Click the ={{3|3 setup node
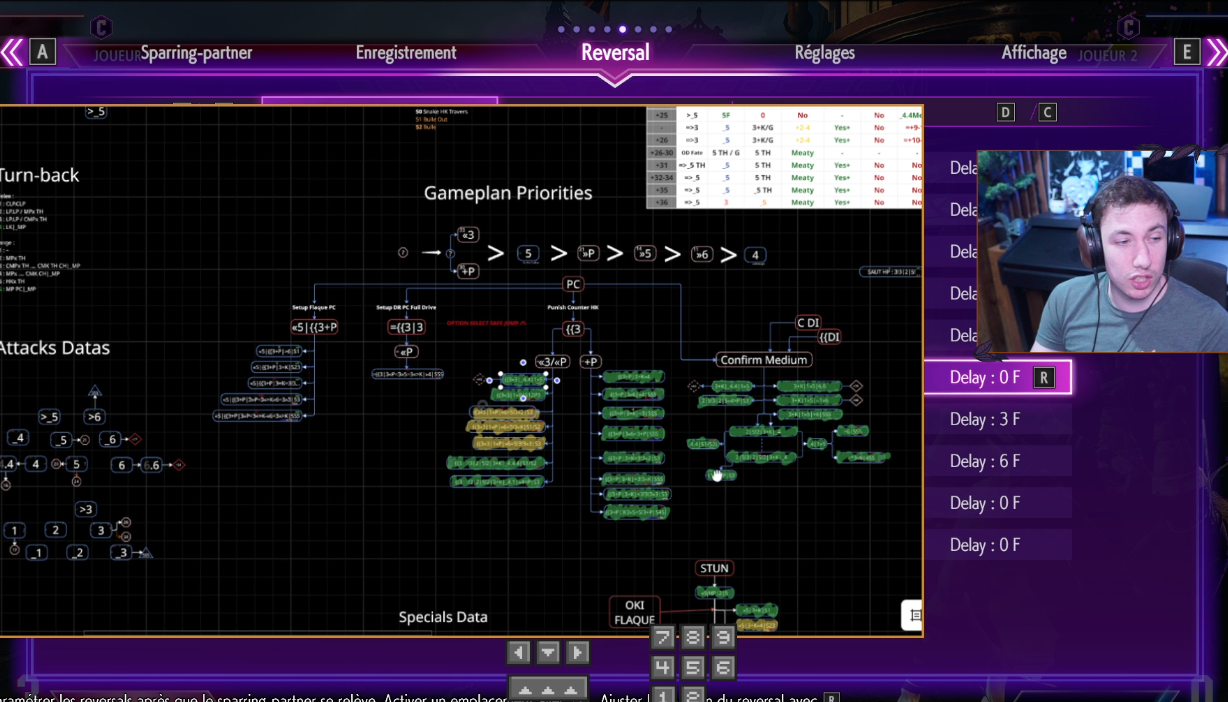The width and height of the screenshot is (1228, 702). coord(406,327)
